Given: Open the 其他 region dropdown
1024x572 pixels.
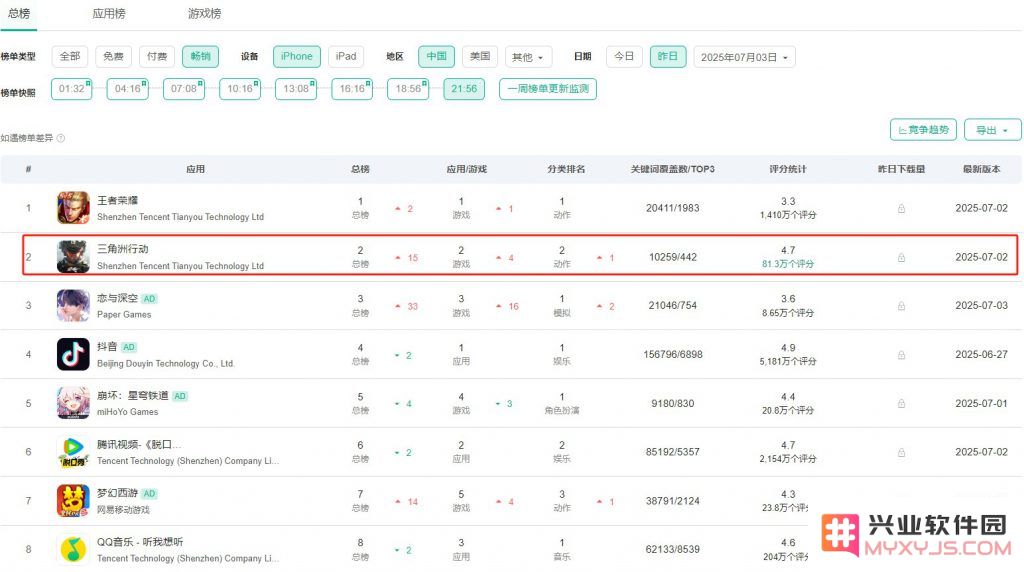Looking at the screenshot, I should pos(528,57).
